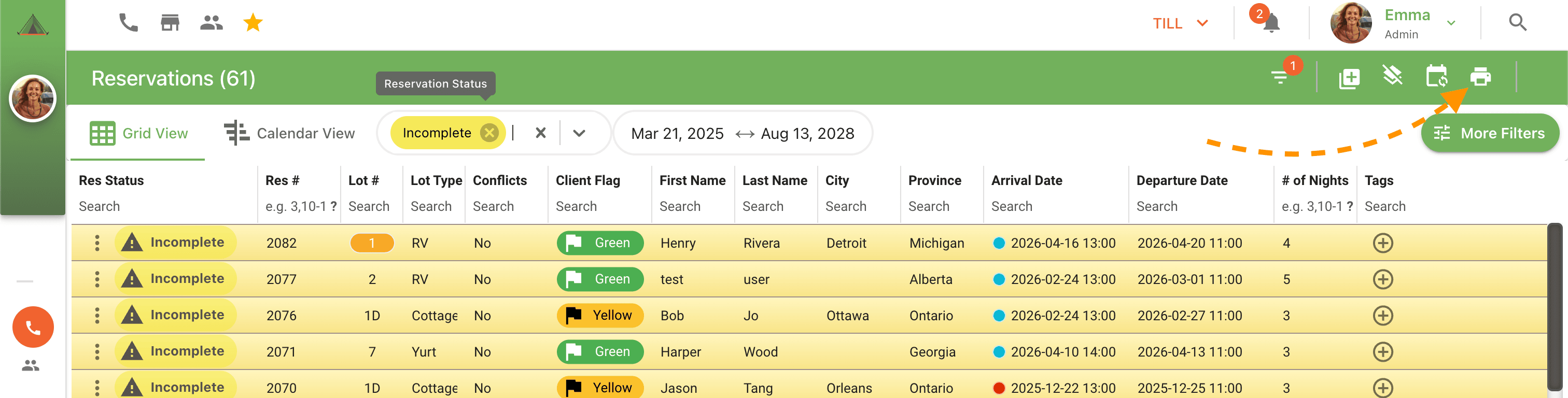Click the Last Name search field
1568x398 pixels.
[x=763, y=206]
